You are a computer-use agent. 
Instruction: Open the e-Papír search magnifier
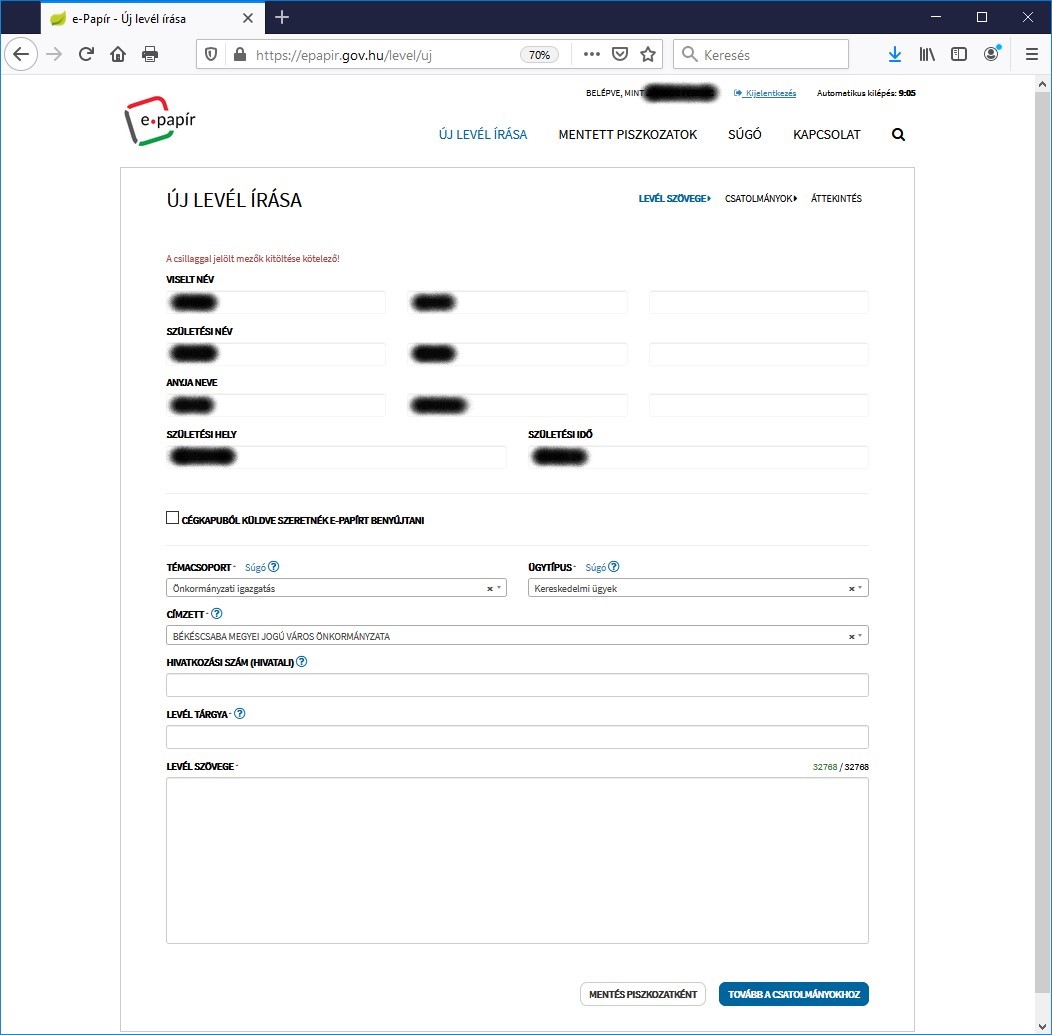point(898,134)
